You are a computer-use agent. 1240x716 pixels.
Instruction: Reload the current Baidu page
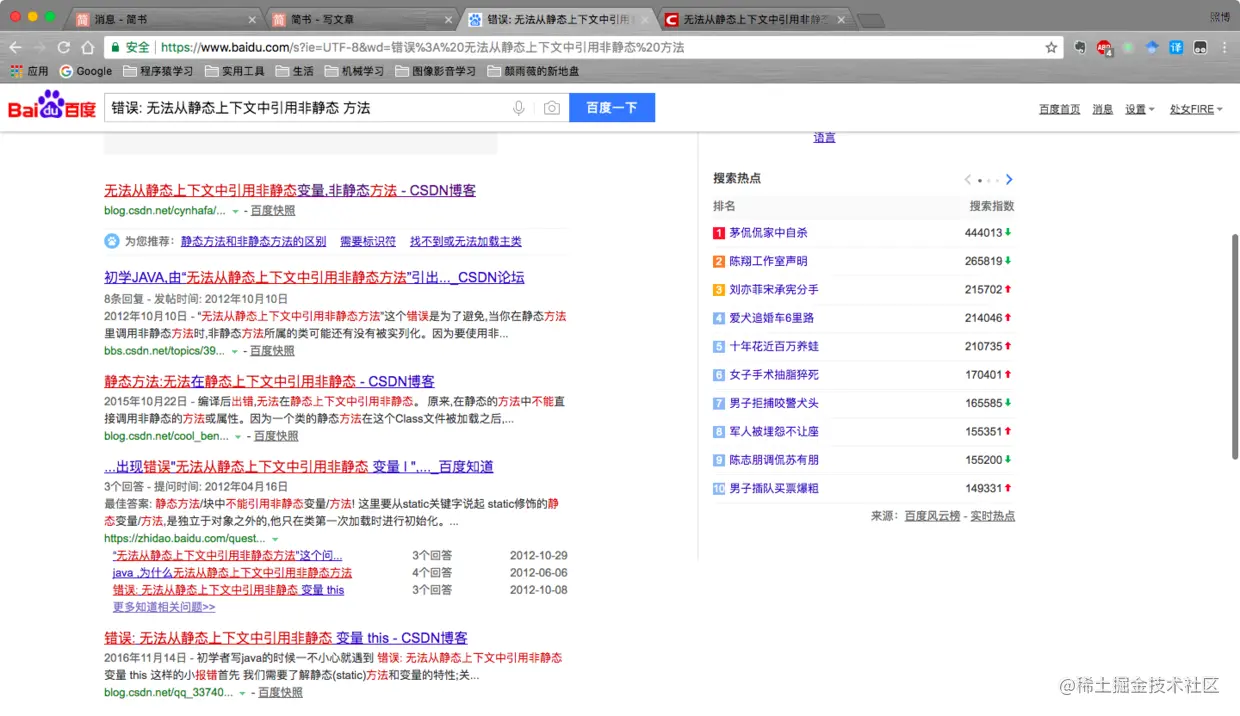click(x=64, y=47)
